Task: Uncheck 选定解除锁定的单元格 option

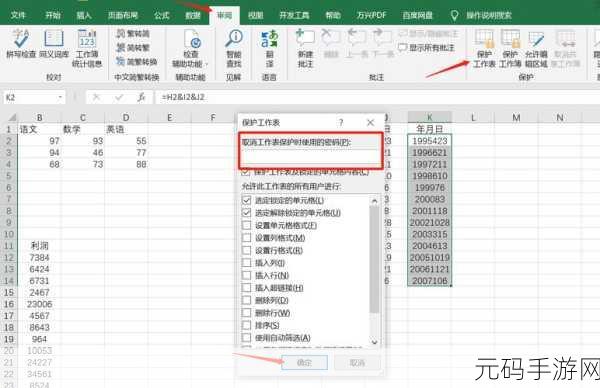Action: click(246, 213)
